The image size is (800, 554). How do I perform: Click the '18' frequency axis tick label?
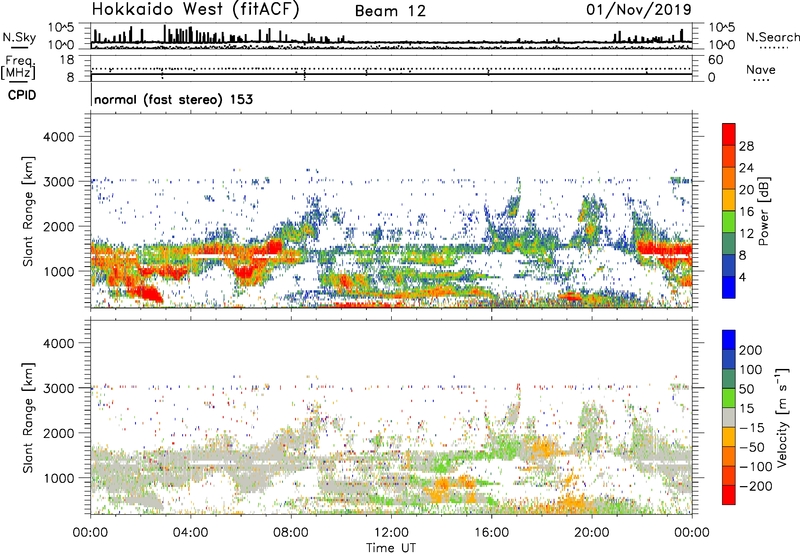point(67,60)
